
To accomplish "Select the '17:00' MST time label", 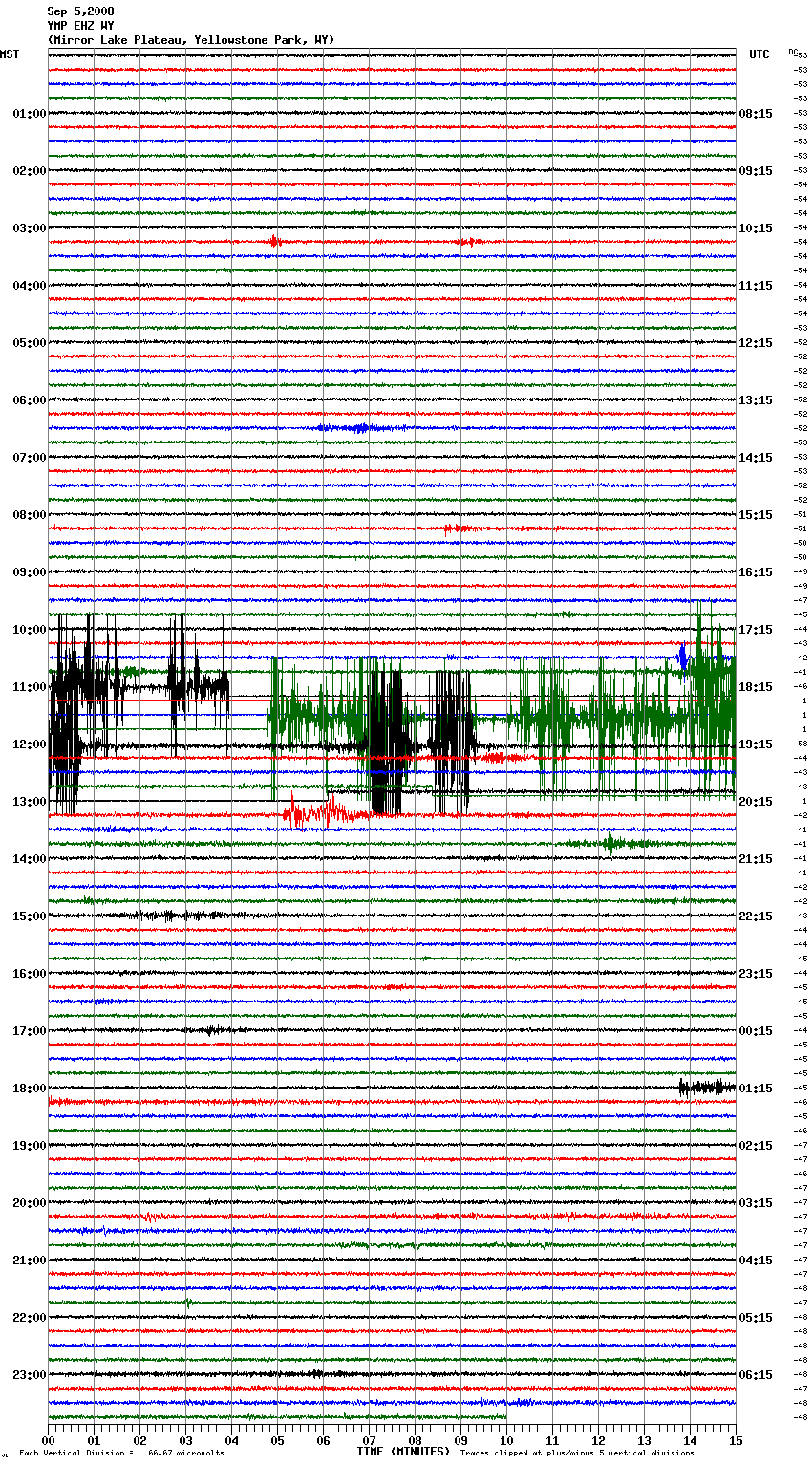I will tap(30, 1031).
